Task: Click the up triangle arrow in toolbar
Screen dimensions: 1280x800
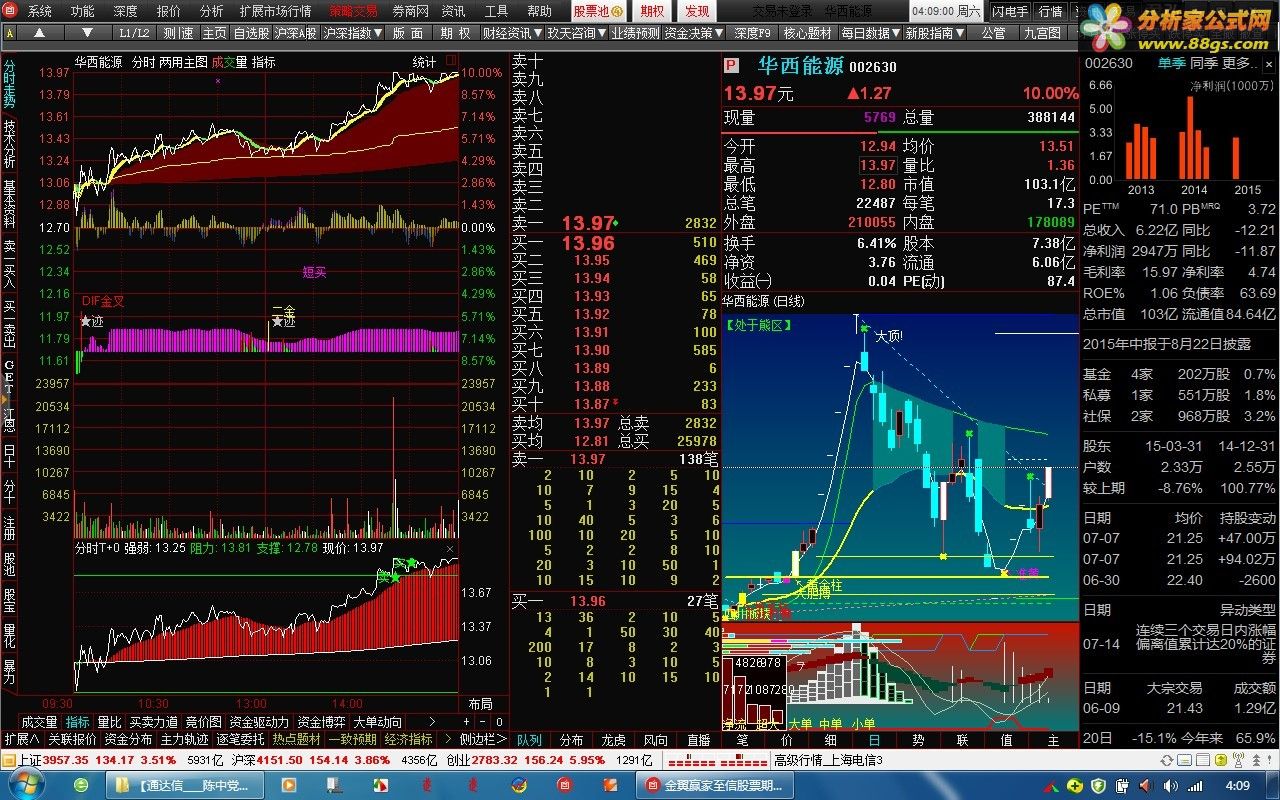Action: 40,33
